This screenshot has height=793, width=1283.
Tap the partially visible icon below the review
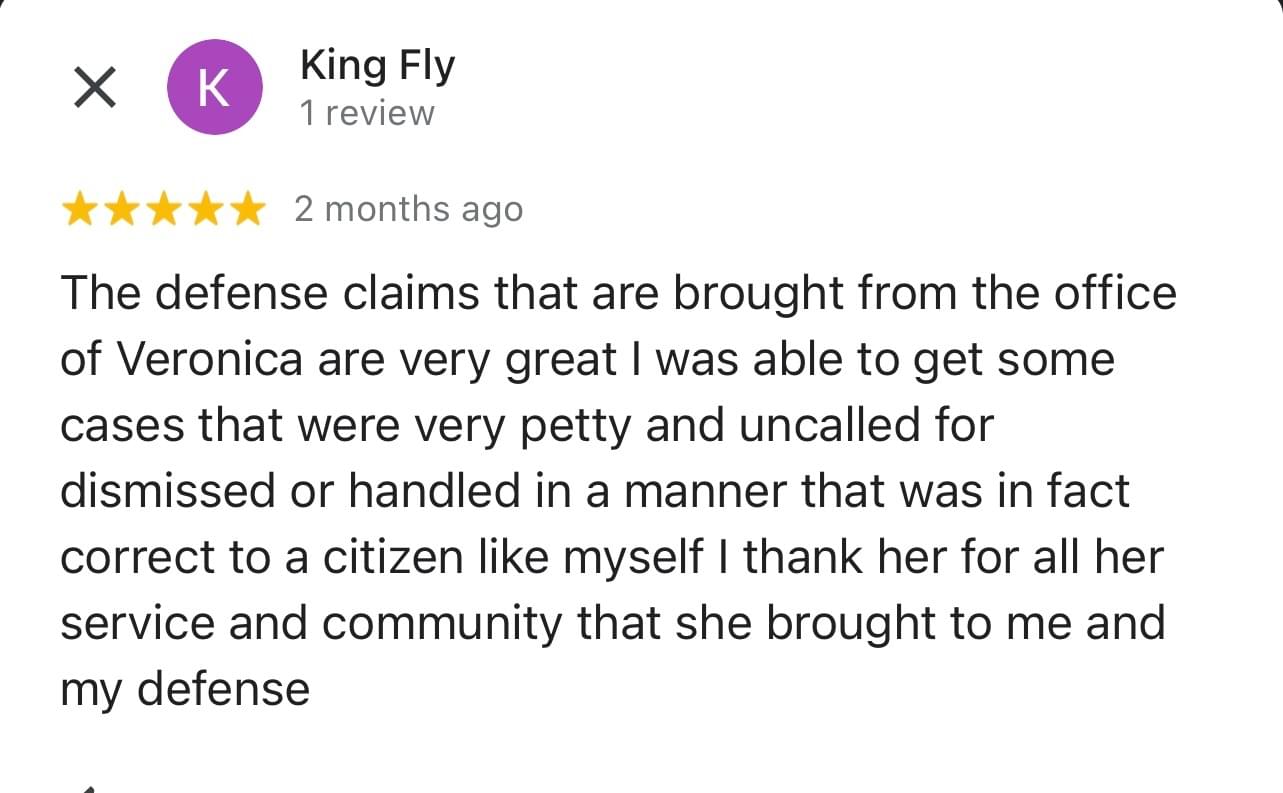click(x=88, y=788)
